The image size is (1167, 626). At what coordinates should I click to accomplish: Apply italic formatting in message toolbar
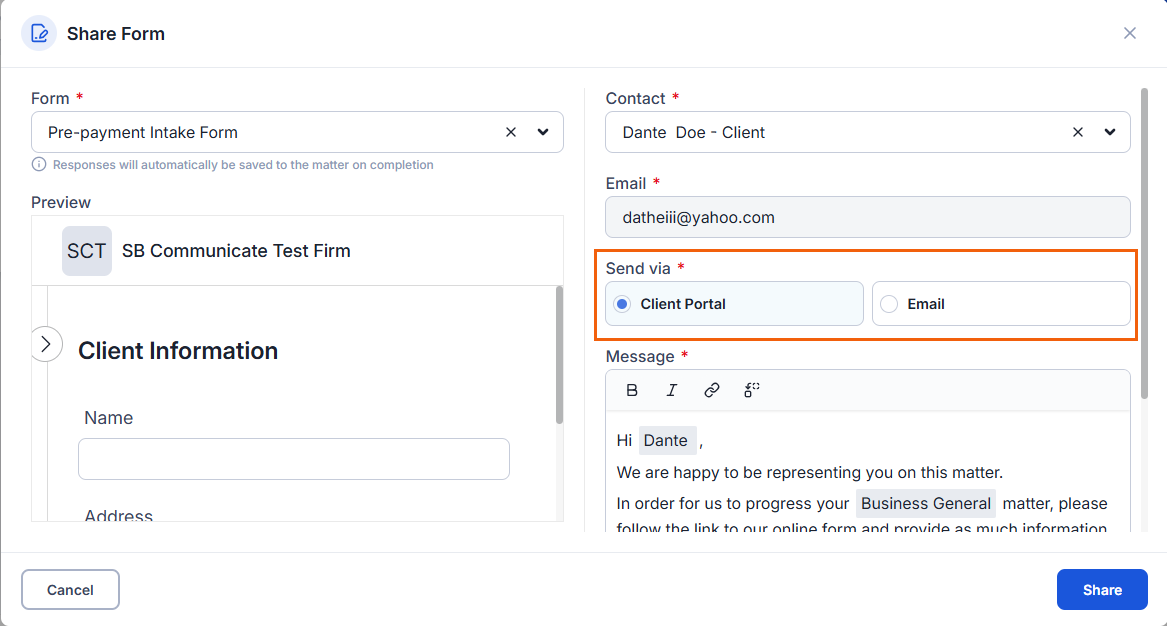coord(672,391)
